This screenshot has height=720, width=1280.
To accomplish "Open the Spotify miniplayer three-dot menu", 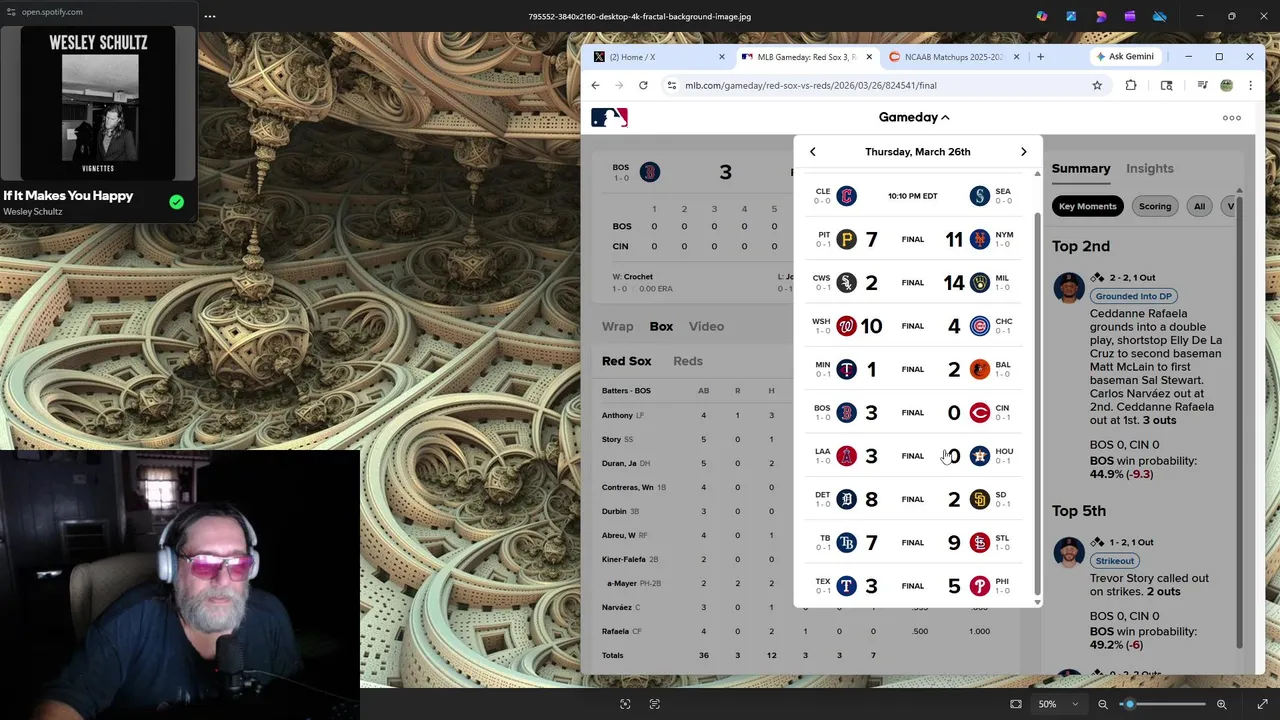I will coord(210,16).
